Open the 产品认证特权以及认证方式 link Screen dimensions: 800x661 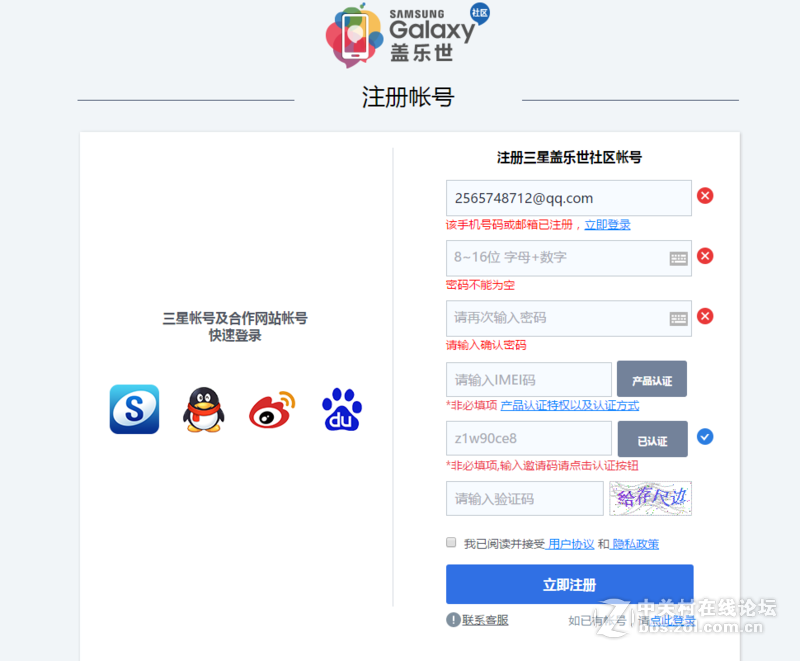tap(570, 405)
